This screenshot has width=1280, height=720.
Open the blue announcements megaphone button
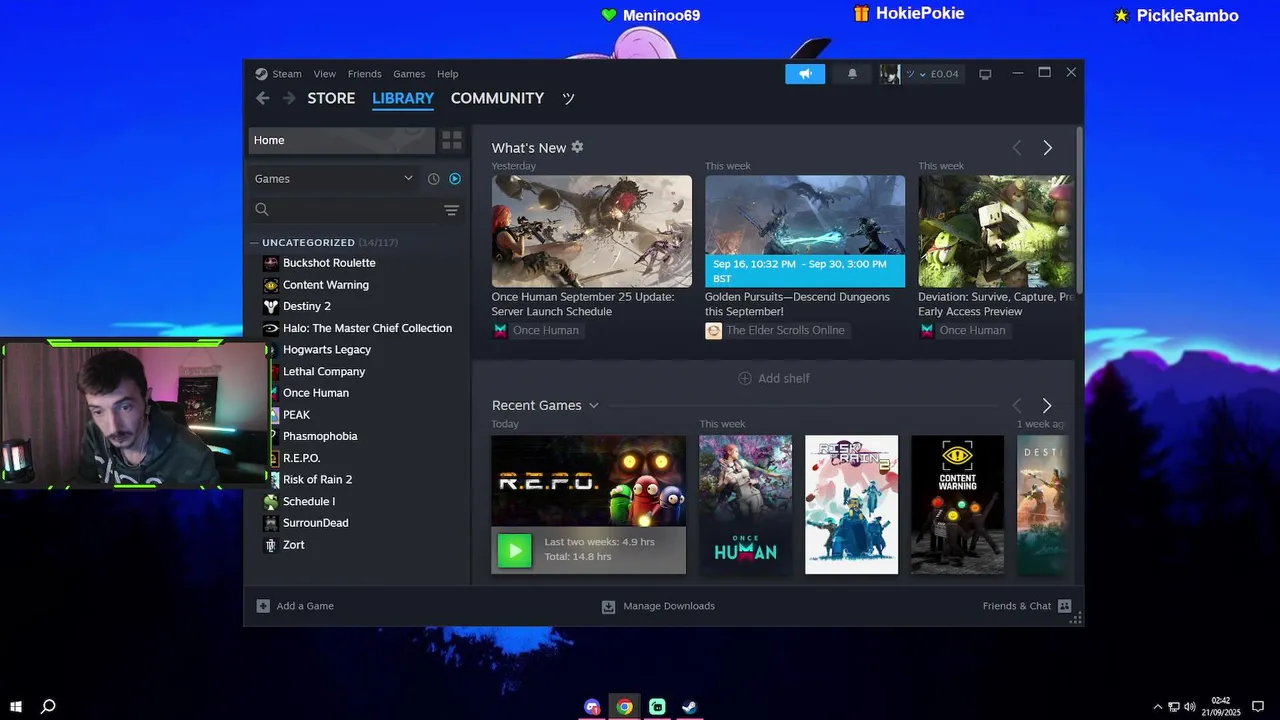click(805, 74)
